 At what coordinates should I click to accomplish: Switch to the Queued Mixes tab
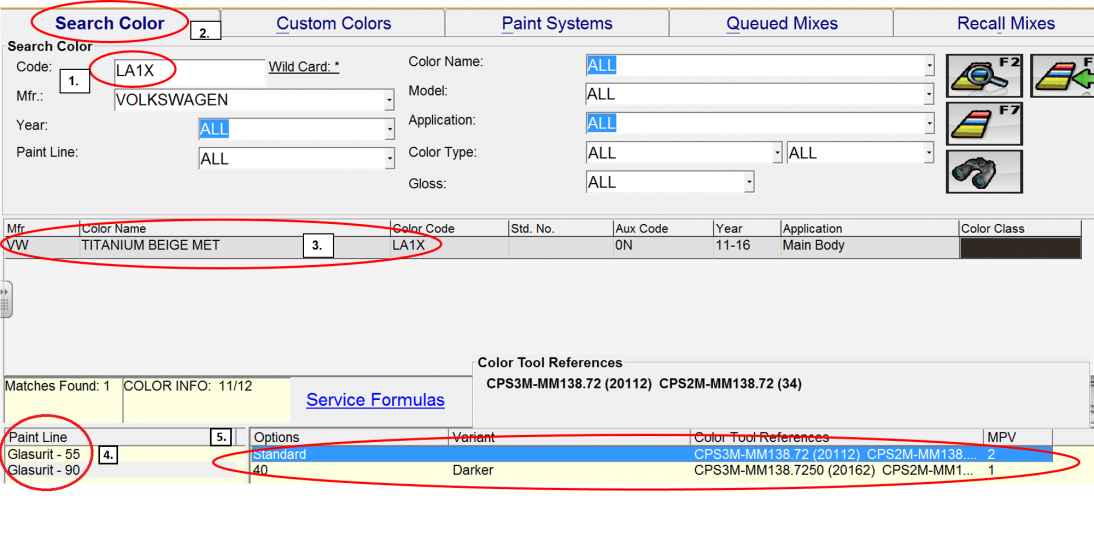tap(781, 23)
